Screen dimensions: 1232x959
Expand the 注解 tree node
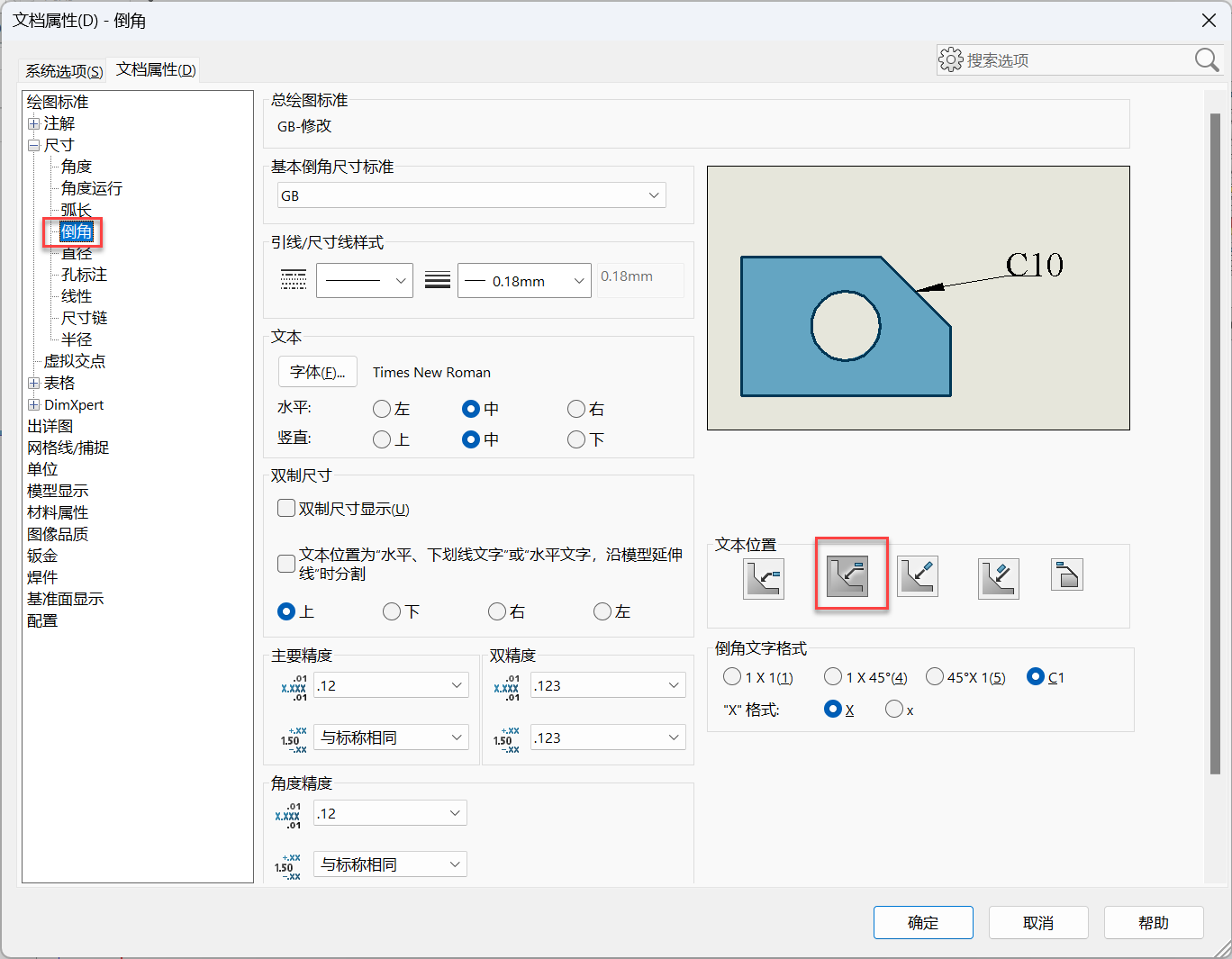point(33,123)
